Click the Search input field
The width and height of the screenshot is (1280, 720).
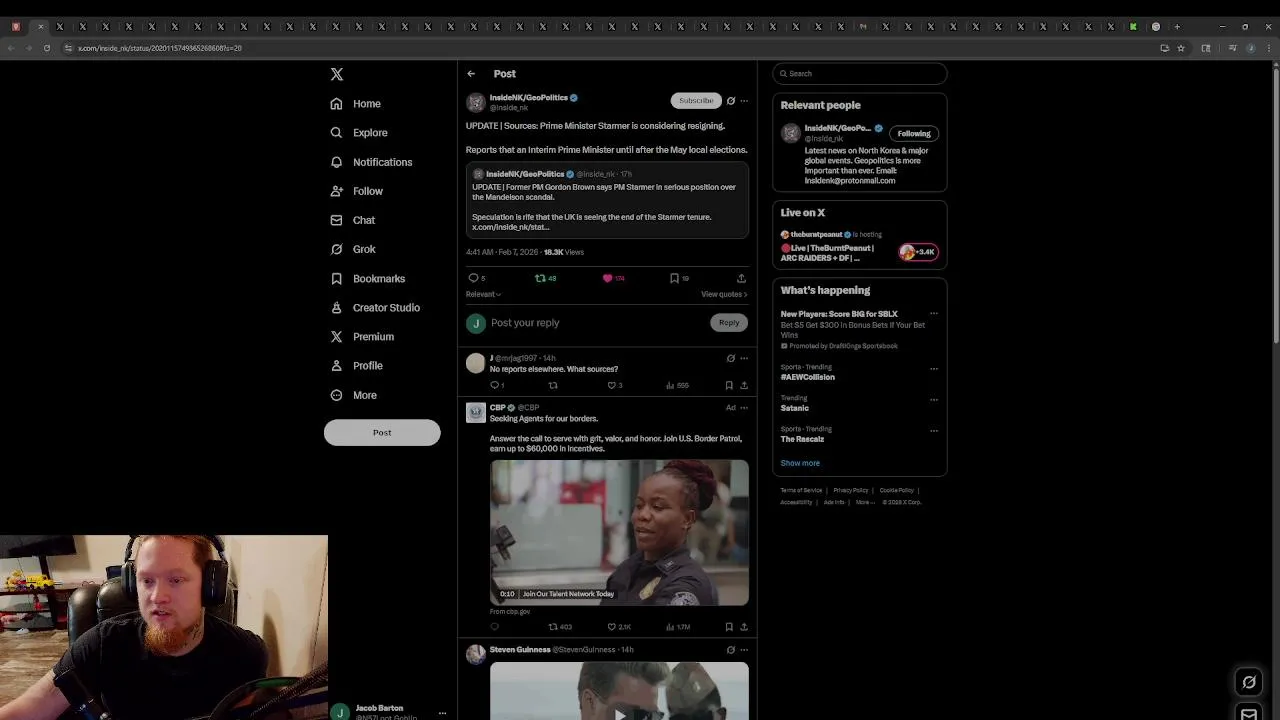pyautogui.click(x=860, y=73)
